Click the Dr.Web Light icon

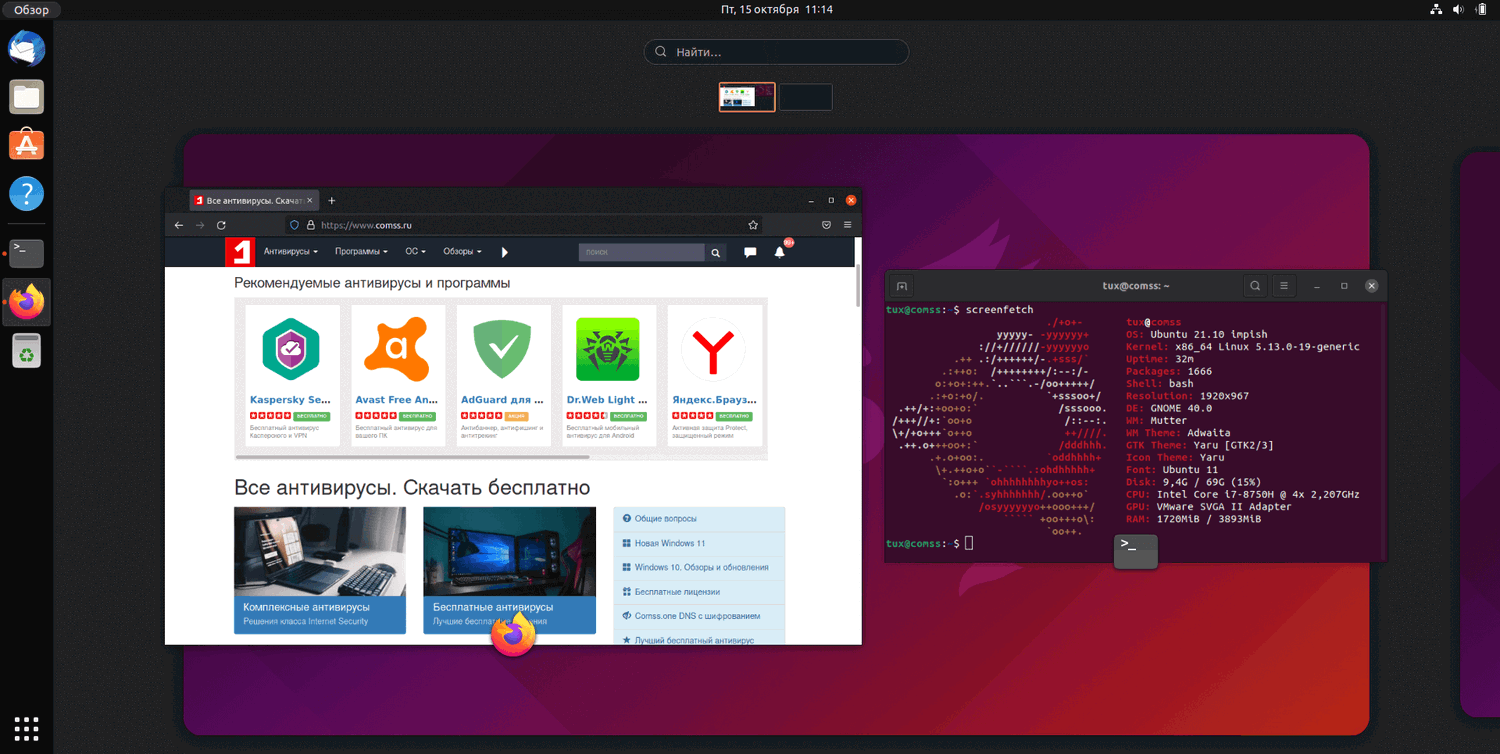pos(608,349)
